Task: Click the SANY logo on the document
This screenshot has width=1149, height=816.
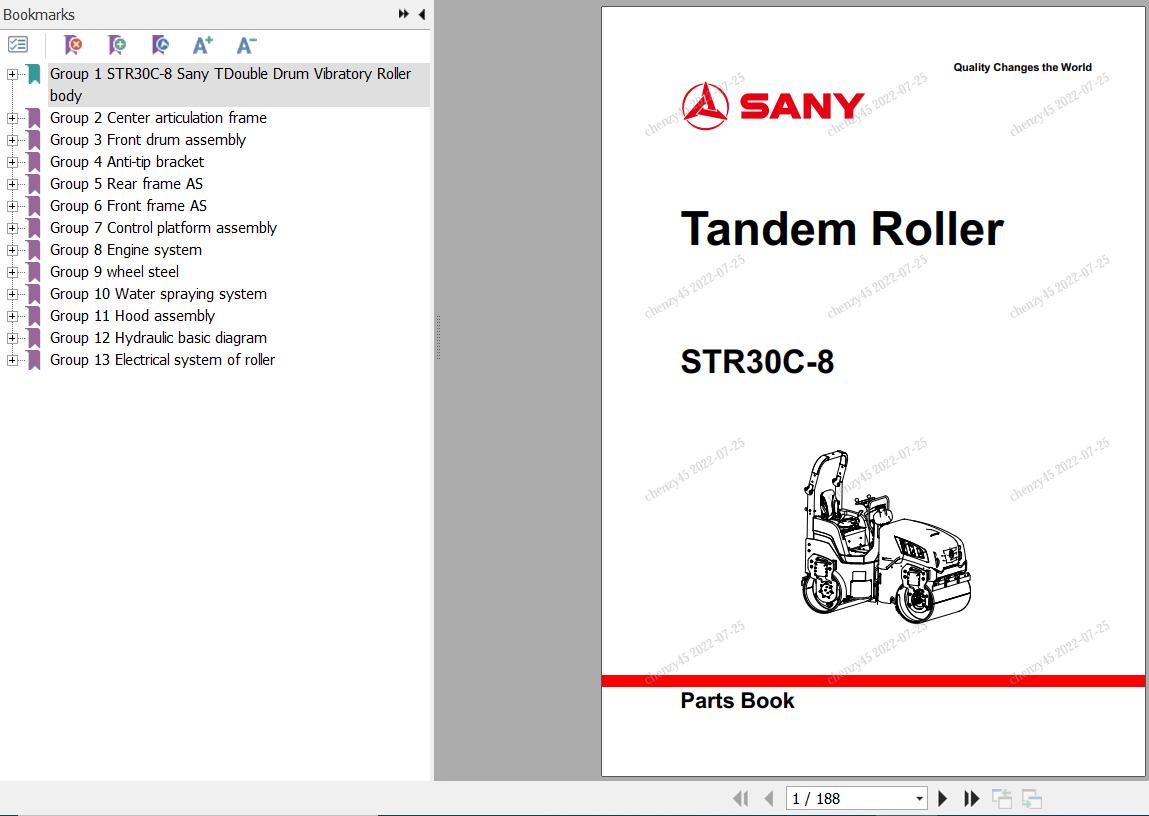Action: coord(773,106)
